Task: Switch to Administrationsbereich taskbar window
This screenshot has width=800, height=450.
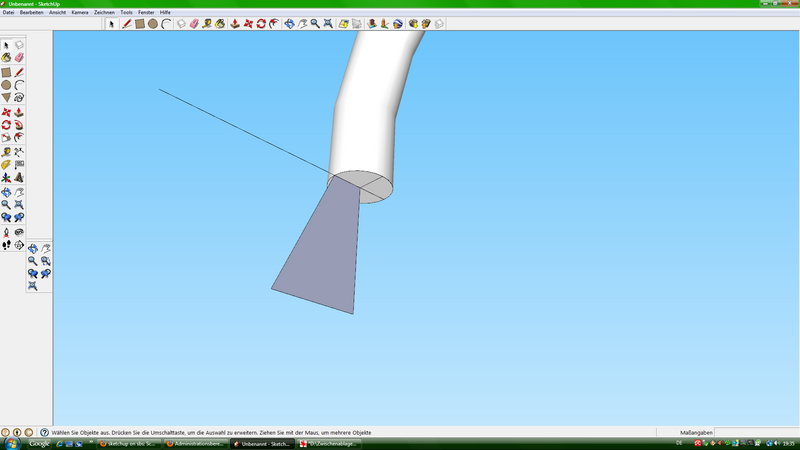Action: click(194, 443)
